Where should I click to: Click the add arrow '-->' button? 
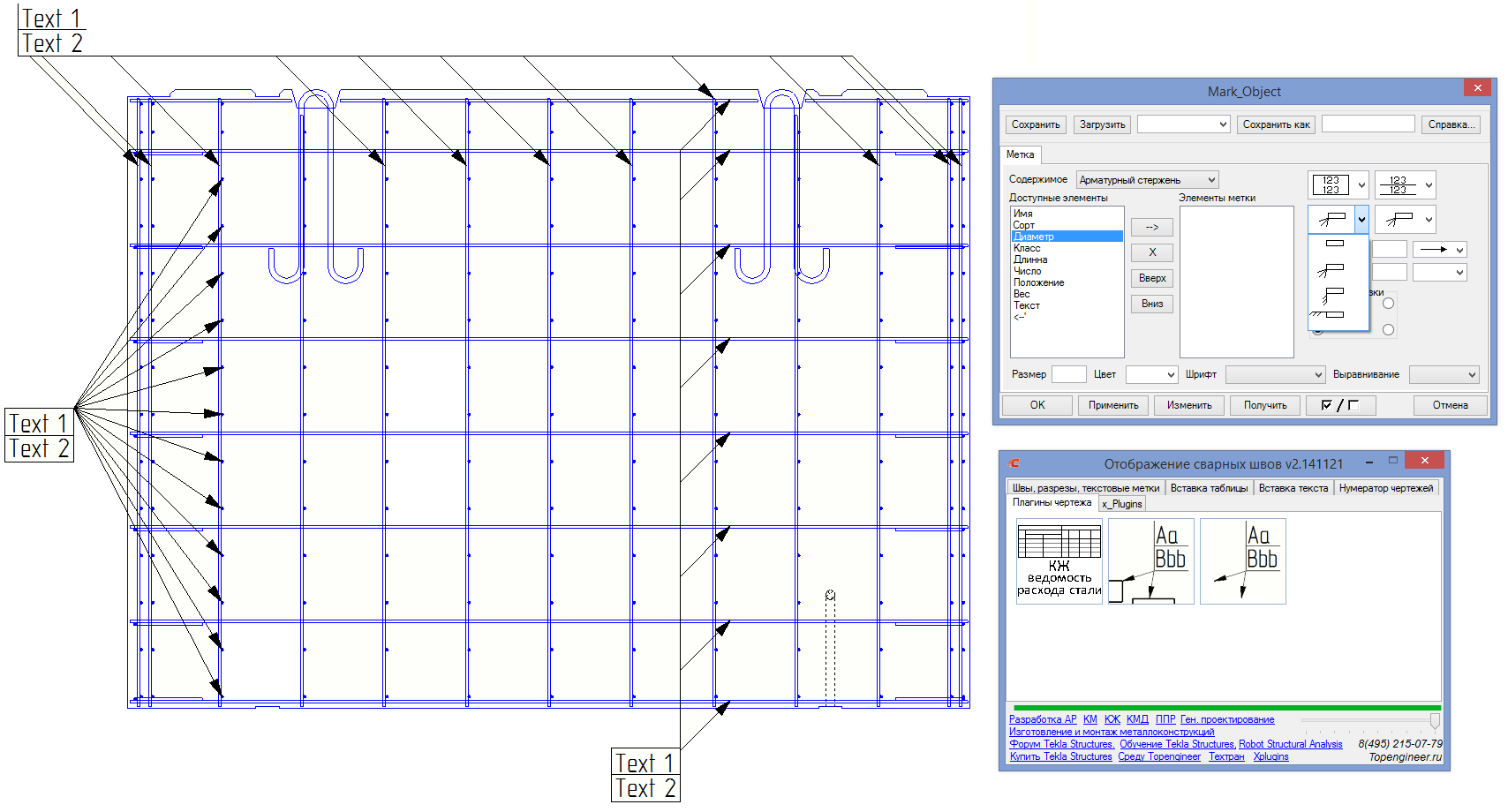[x=1151, y=227]
